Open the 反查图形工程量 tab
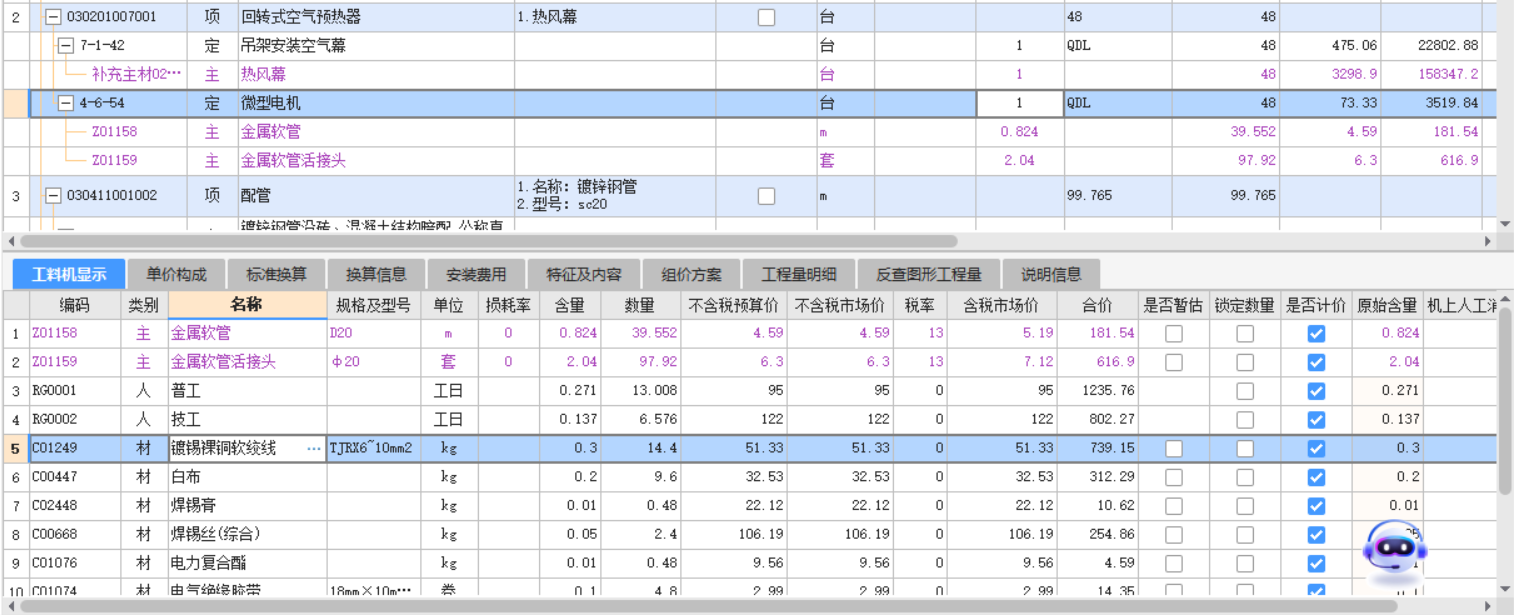 coord(929,274)
